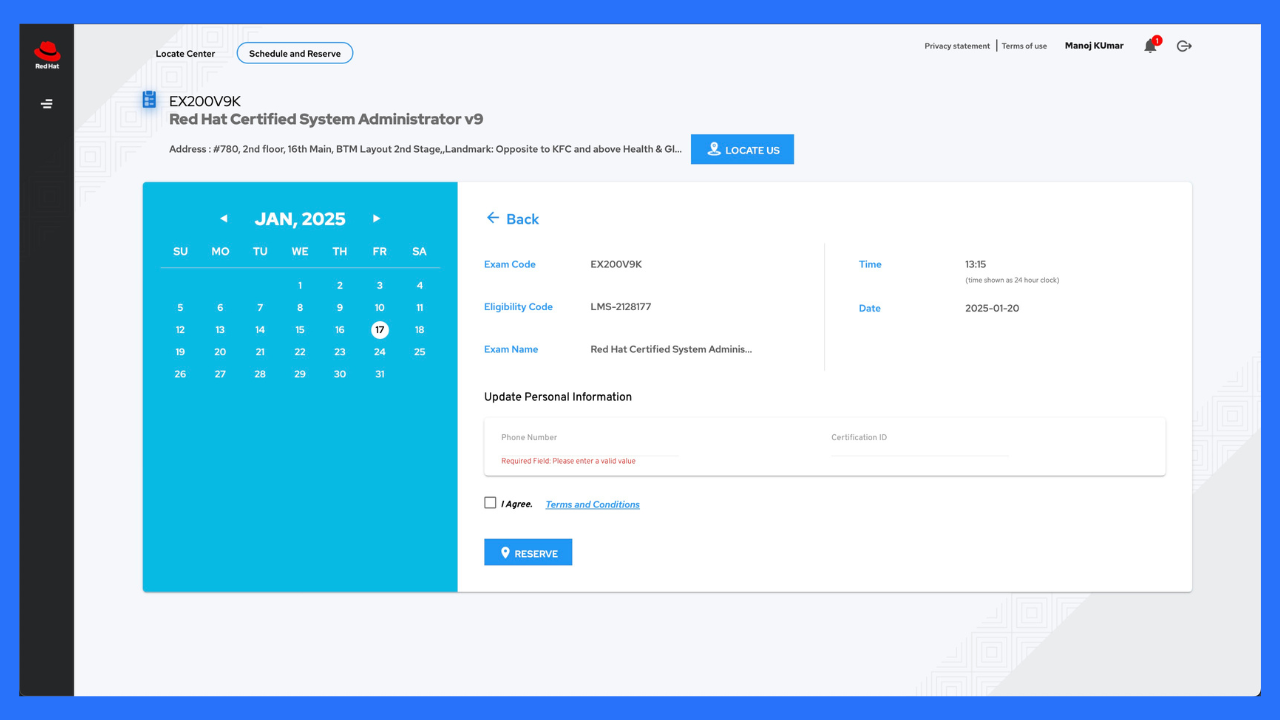Check the I Agree checkbox

pyautogui.click(x=490, y=503)
